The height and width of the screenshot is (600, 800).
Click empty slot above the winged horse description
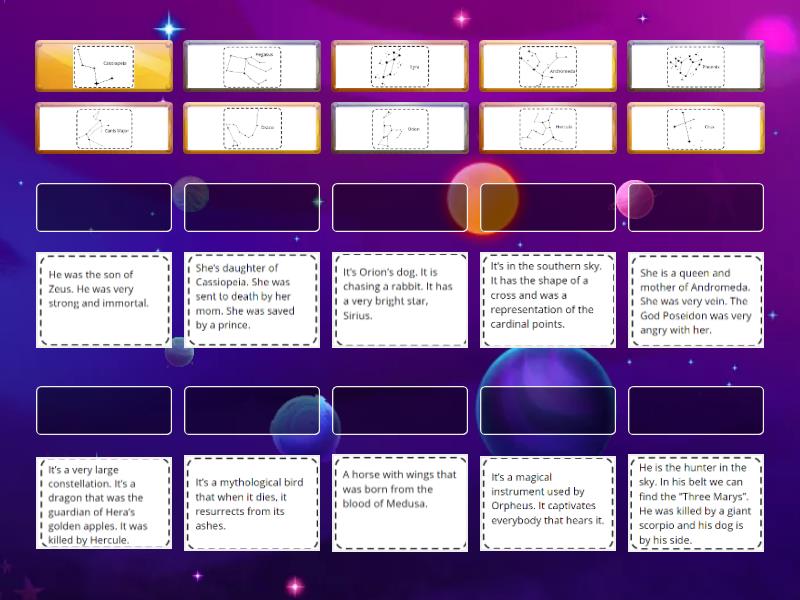point(400,410)
